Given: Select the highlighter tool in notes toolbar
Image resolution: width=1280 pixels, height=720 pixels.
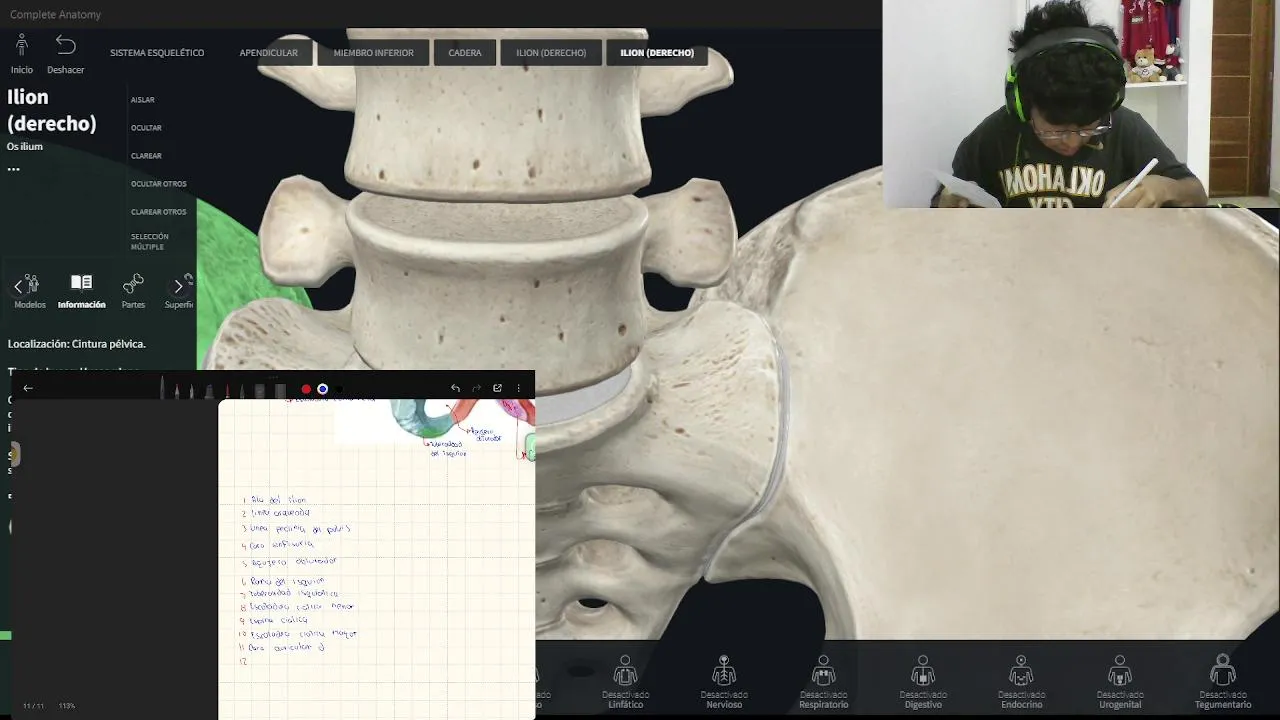Looking at the screenshot, I should coord(209,391).
